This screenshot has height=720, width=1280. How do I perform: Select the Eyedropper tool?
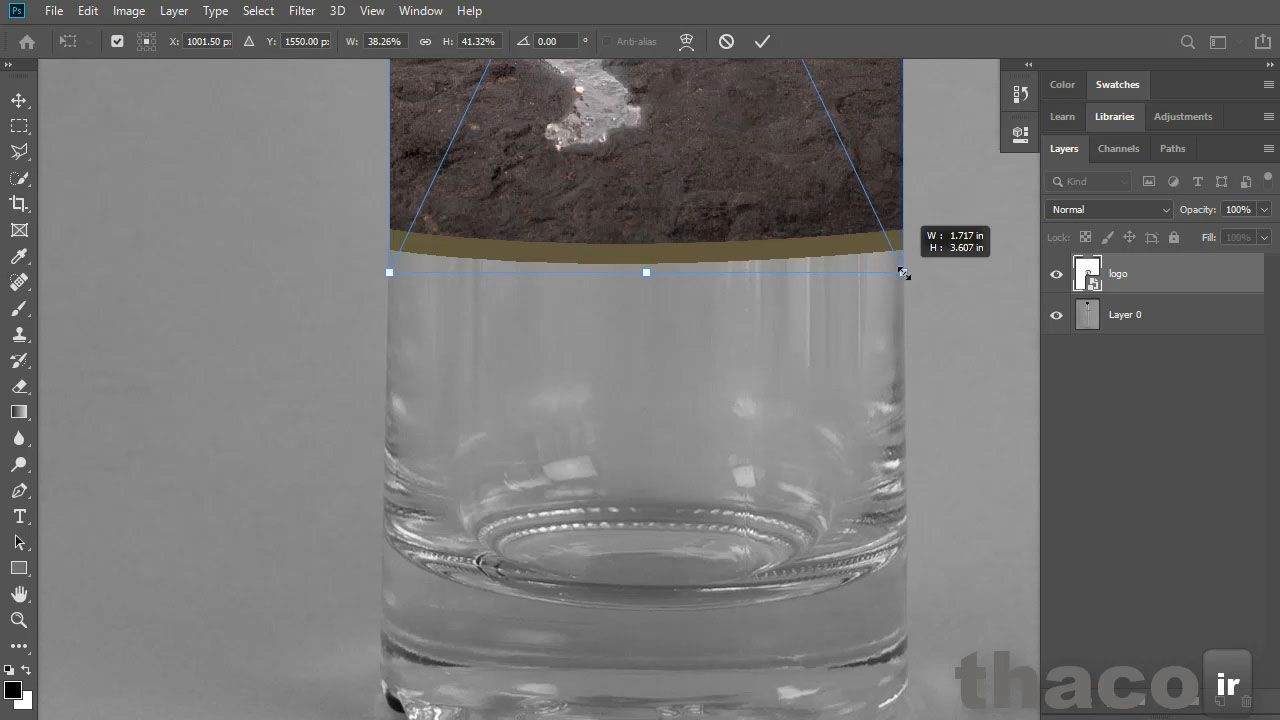tap(19, 257)
